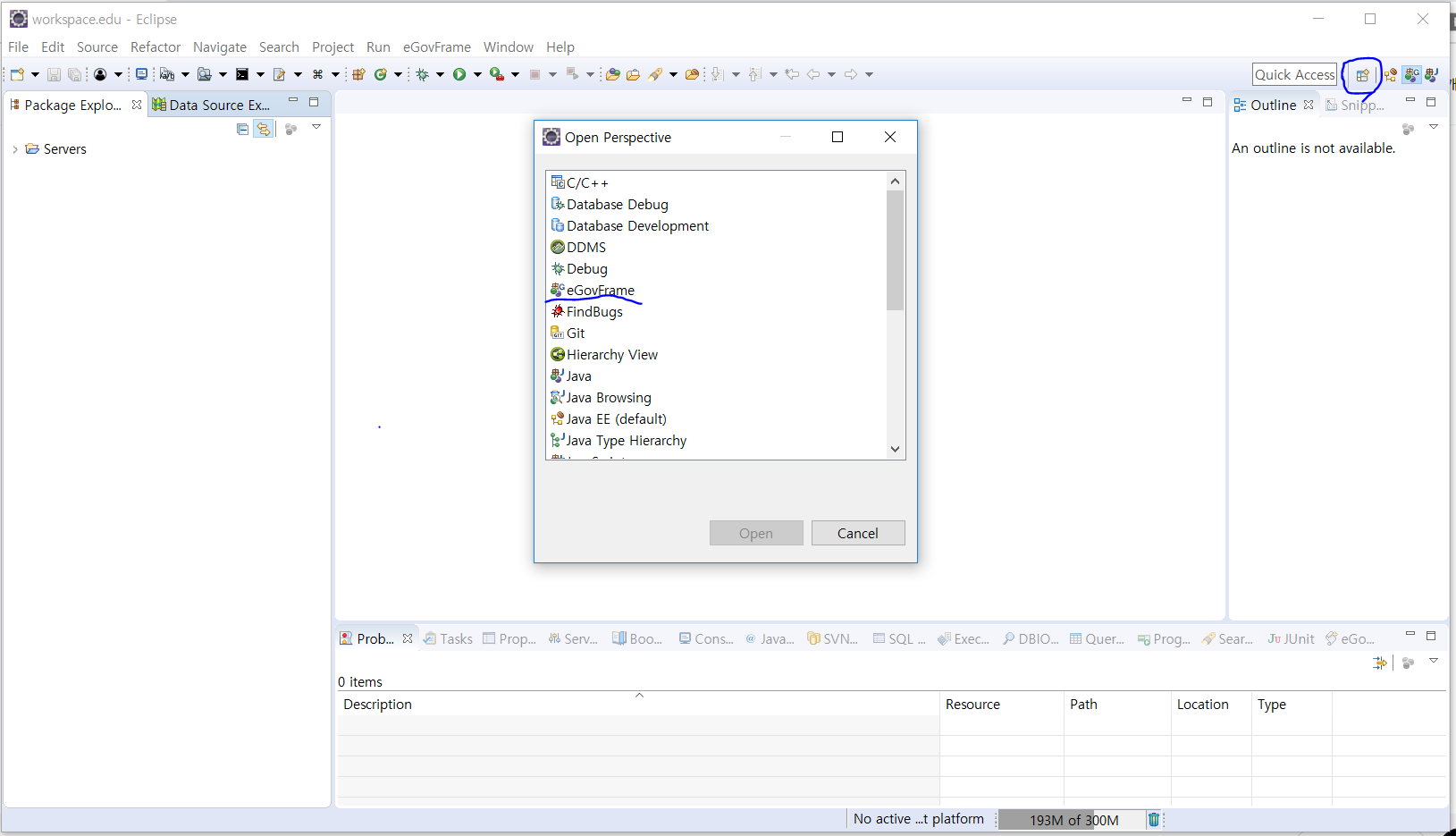Image resolution: width=1456 pixels, height=836 pixels.
Task: Click the Next Annotation toolbar icon
Action: coord(717,74)
